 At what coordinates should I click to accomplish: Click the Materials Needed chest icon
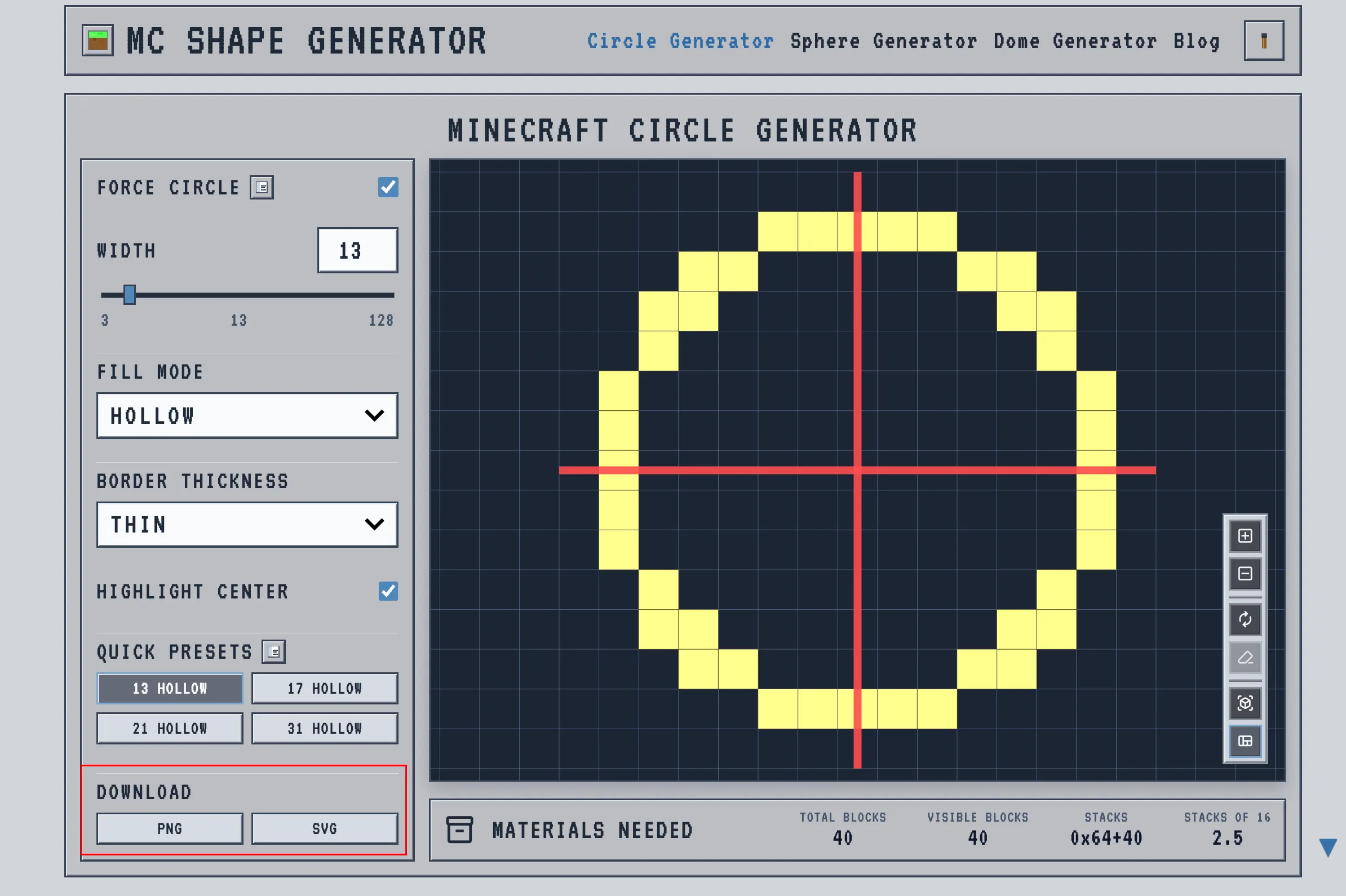coord(459,830)
